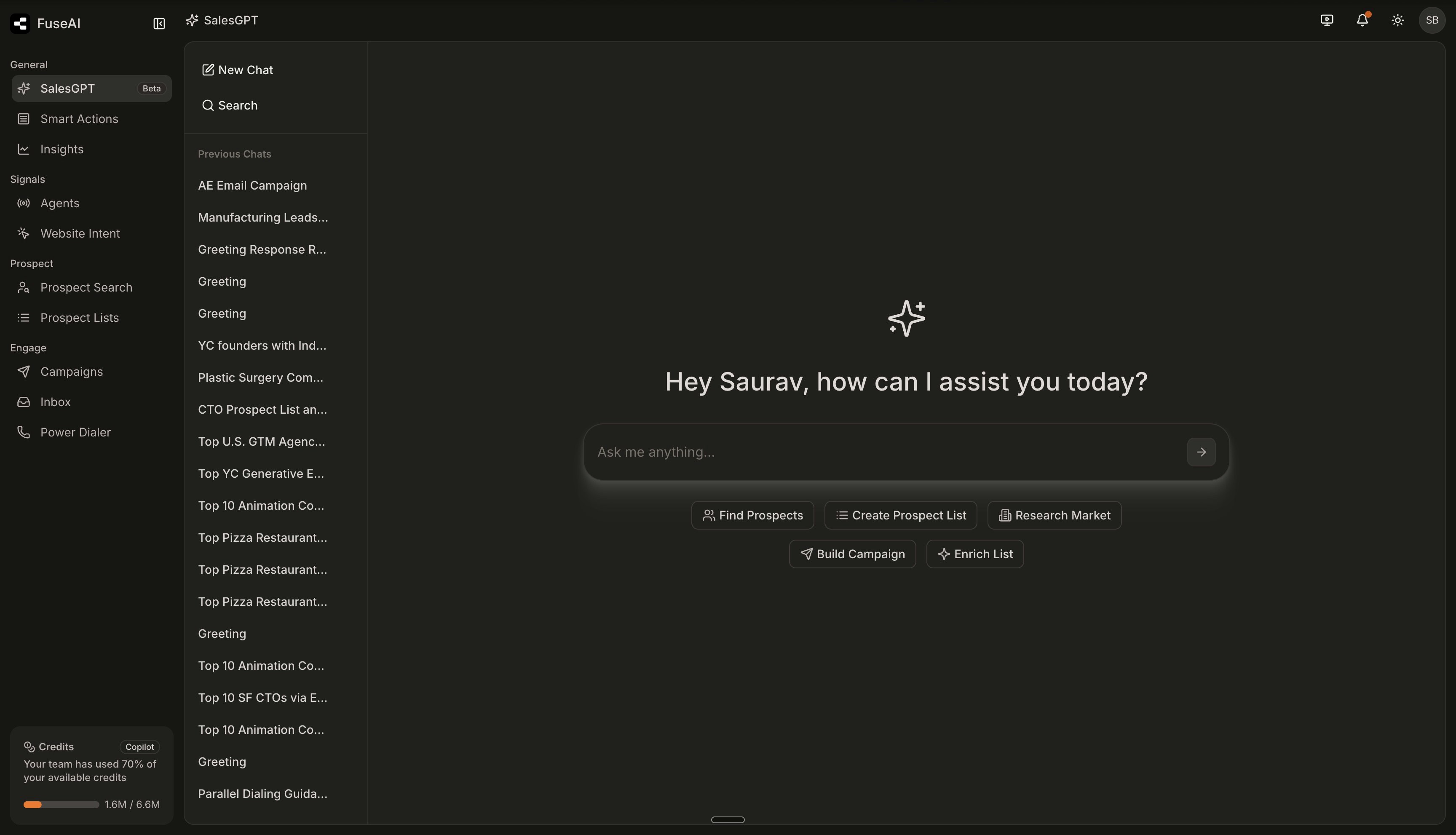Click the credits usage progress bar

point(61,805)
